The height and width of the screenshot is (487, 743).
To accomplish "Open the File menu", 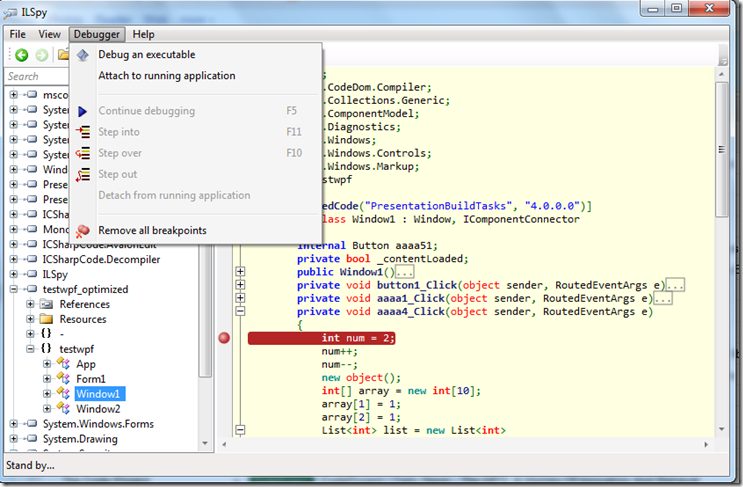I will [x=17, y=34].
